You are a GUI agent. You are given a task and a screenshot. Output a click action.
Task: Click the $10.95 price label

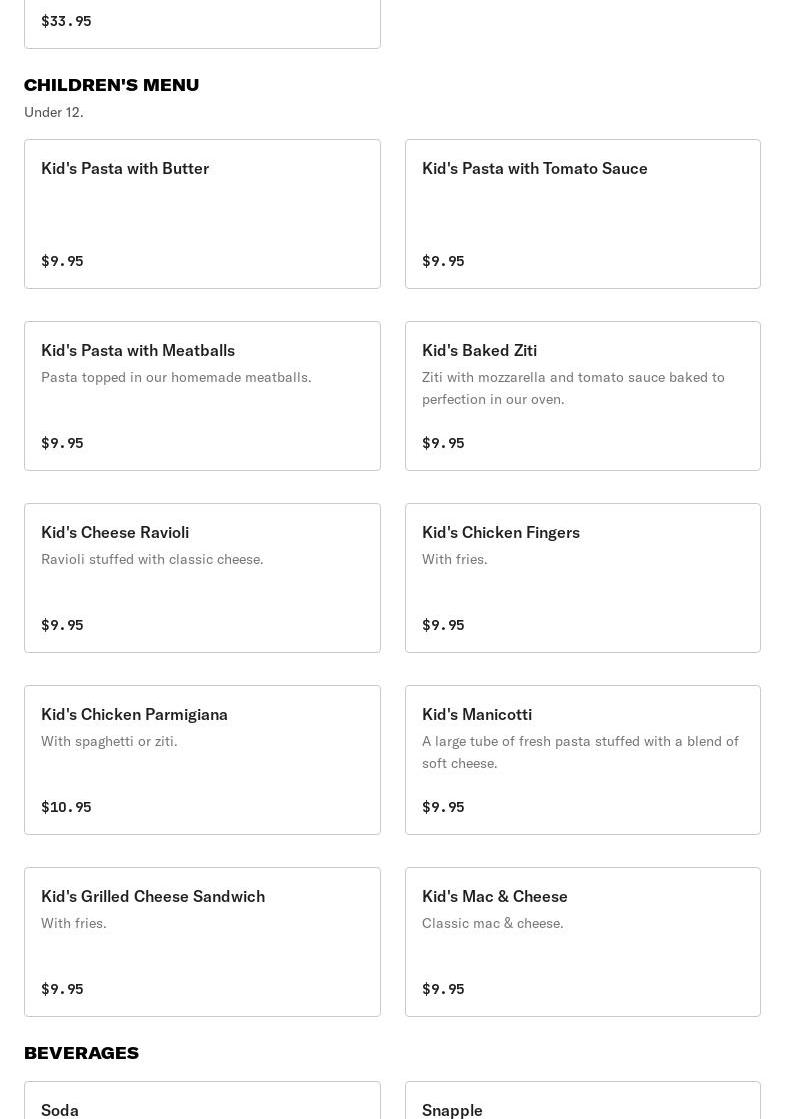tap(66, 807)
